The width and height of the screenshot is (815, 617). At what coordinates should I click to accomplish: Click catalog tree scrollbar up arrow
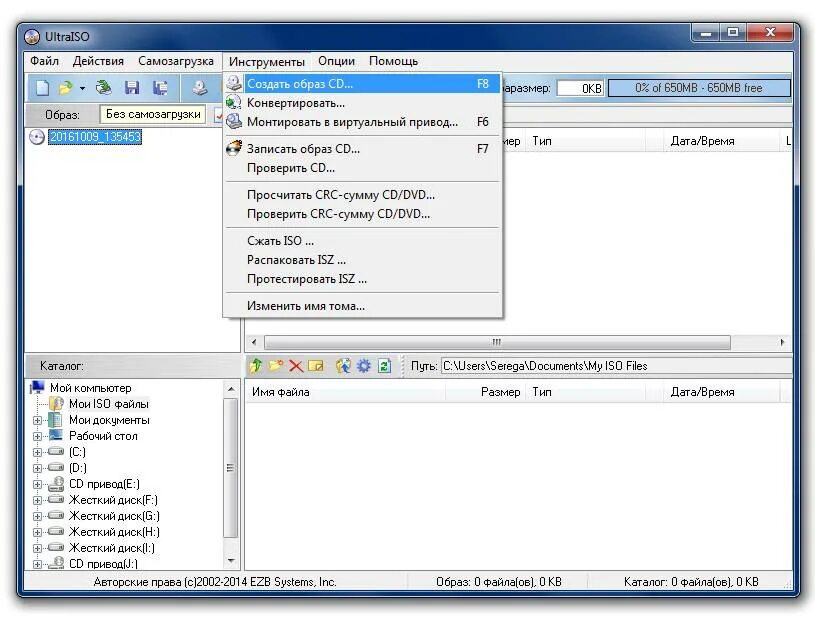[231, 389]
